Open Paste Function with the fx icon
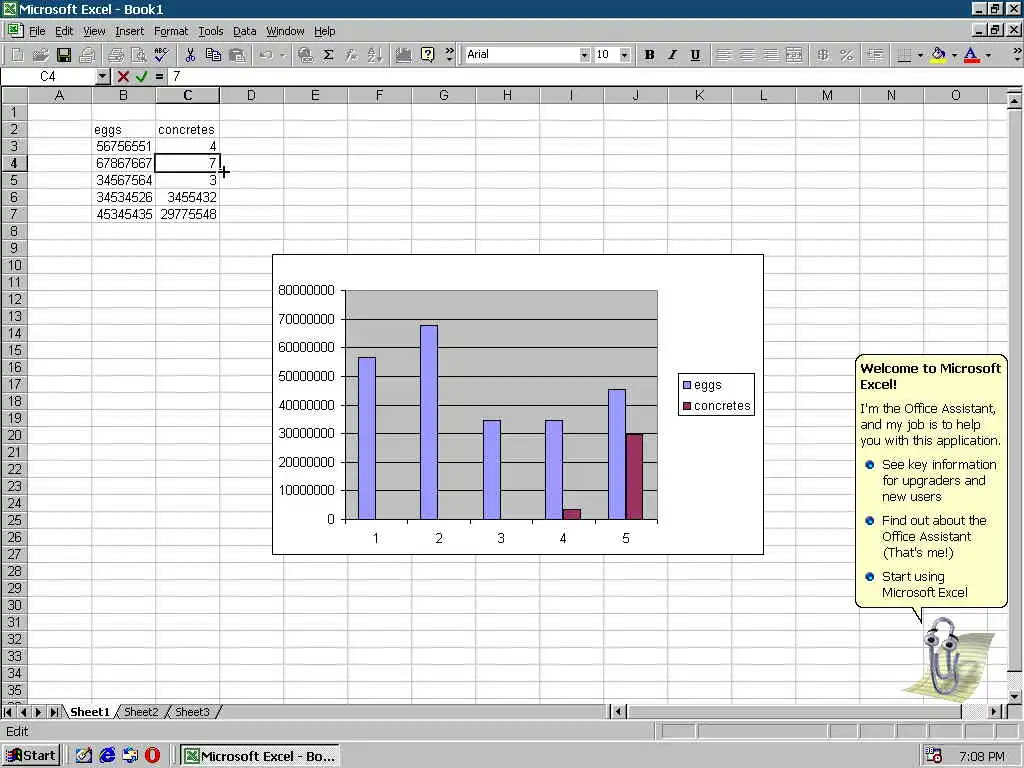The width and height of the screenshot is (1024, 768). pos(351,55)
